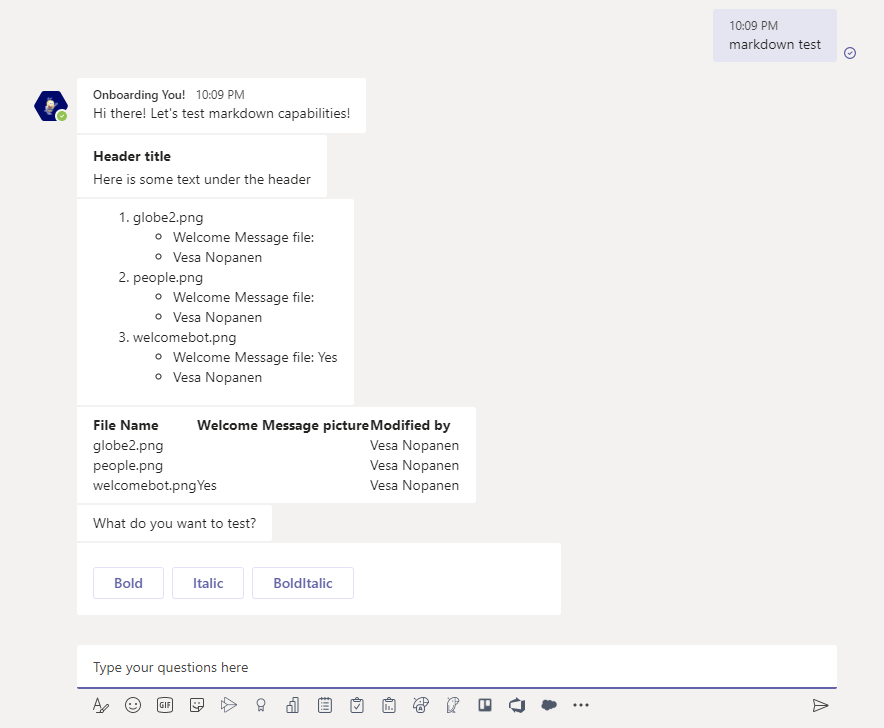The width and height of the screenshot is (884, 728).
Task: Send the message with arrow icon
Action: [x=820, y=705]
